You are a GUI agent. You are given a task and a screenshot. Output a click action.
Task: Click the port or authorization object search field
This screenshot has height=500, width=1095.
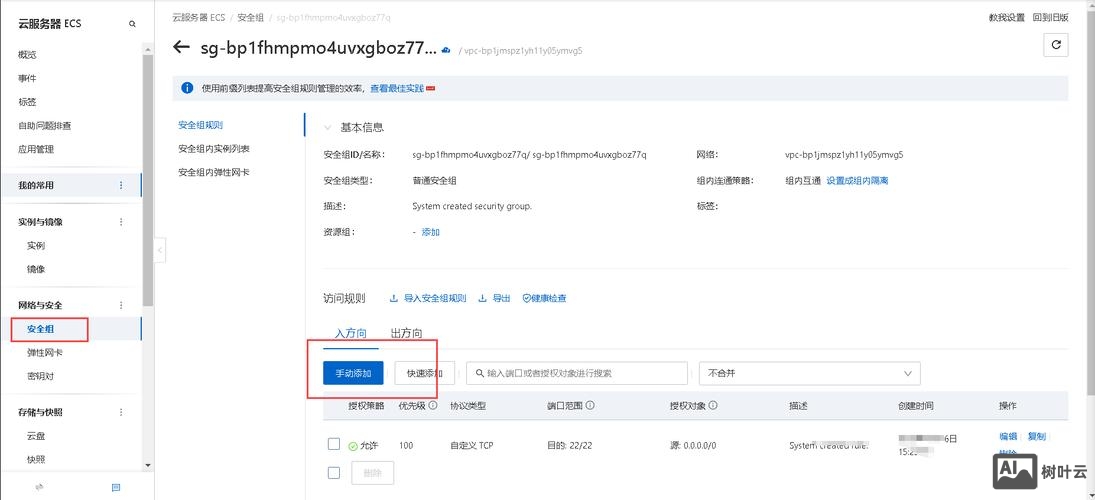(576, 374)
